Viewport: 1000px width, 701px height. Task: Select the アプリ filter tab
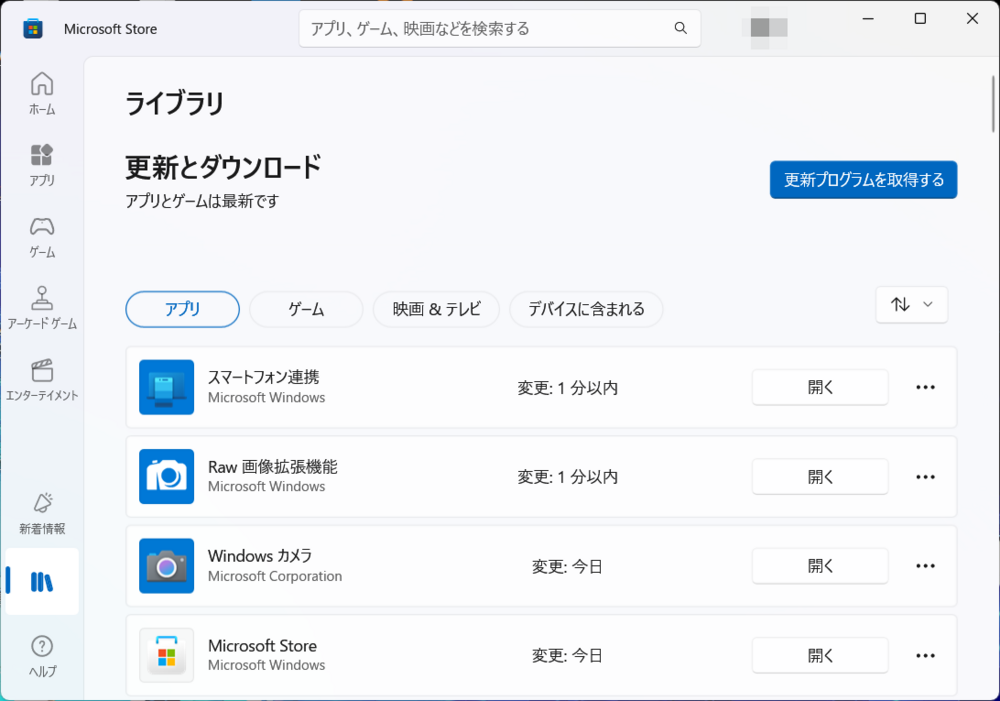tap(182, 309)
